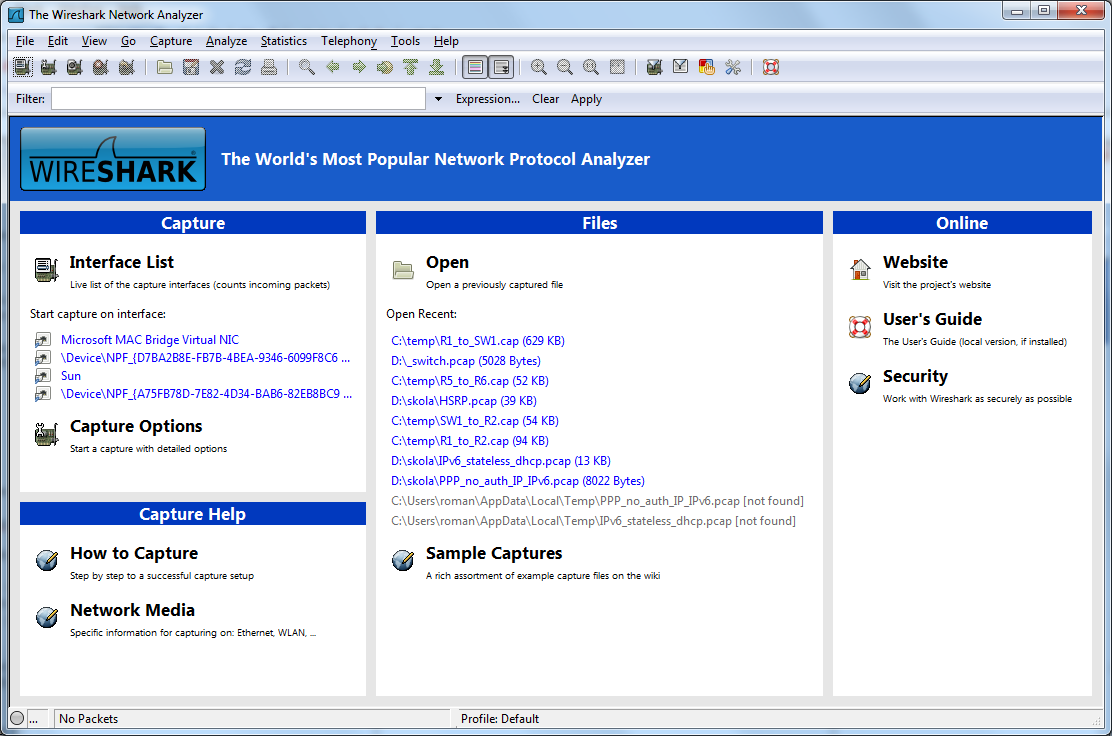Click the print packets toolbar icon
The width and height of the screenshot is (1112, 736).
(x=269, y=67)
